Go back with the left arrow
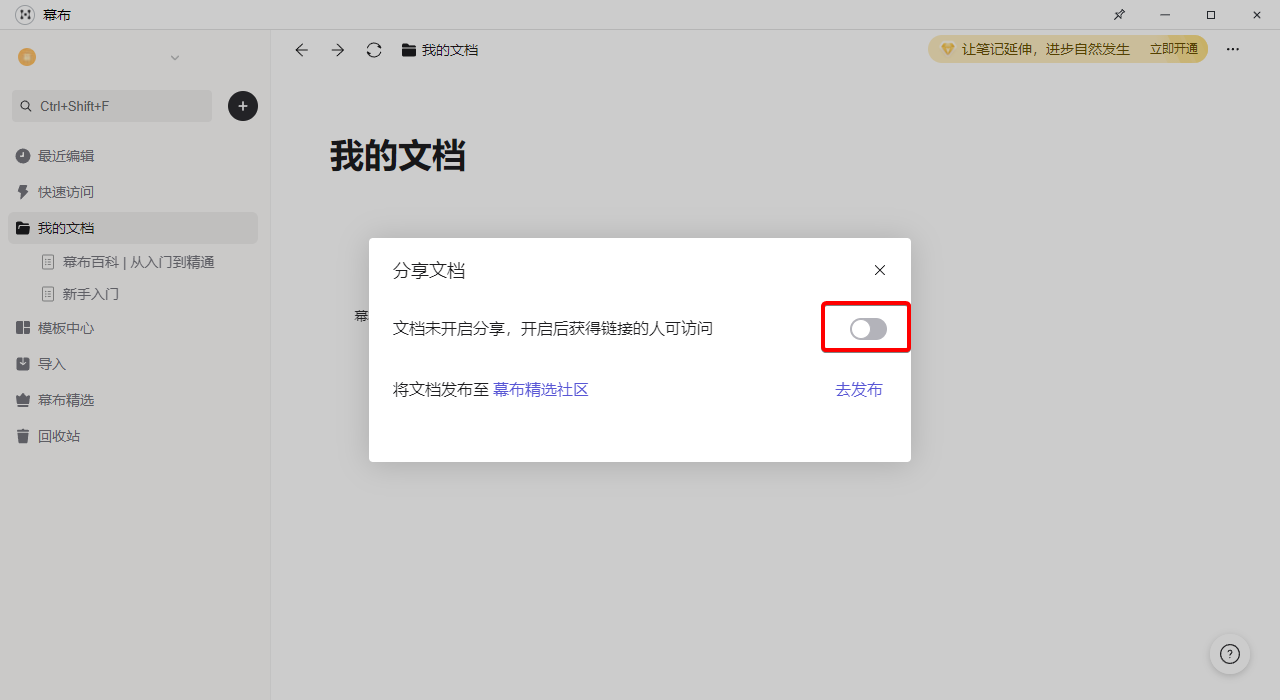Screen dimensions: 1280x700 point(301,50)
